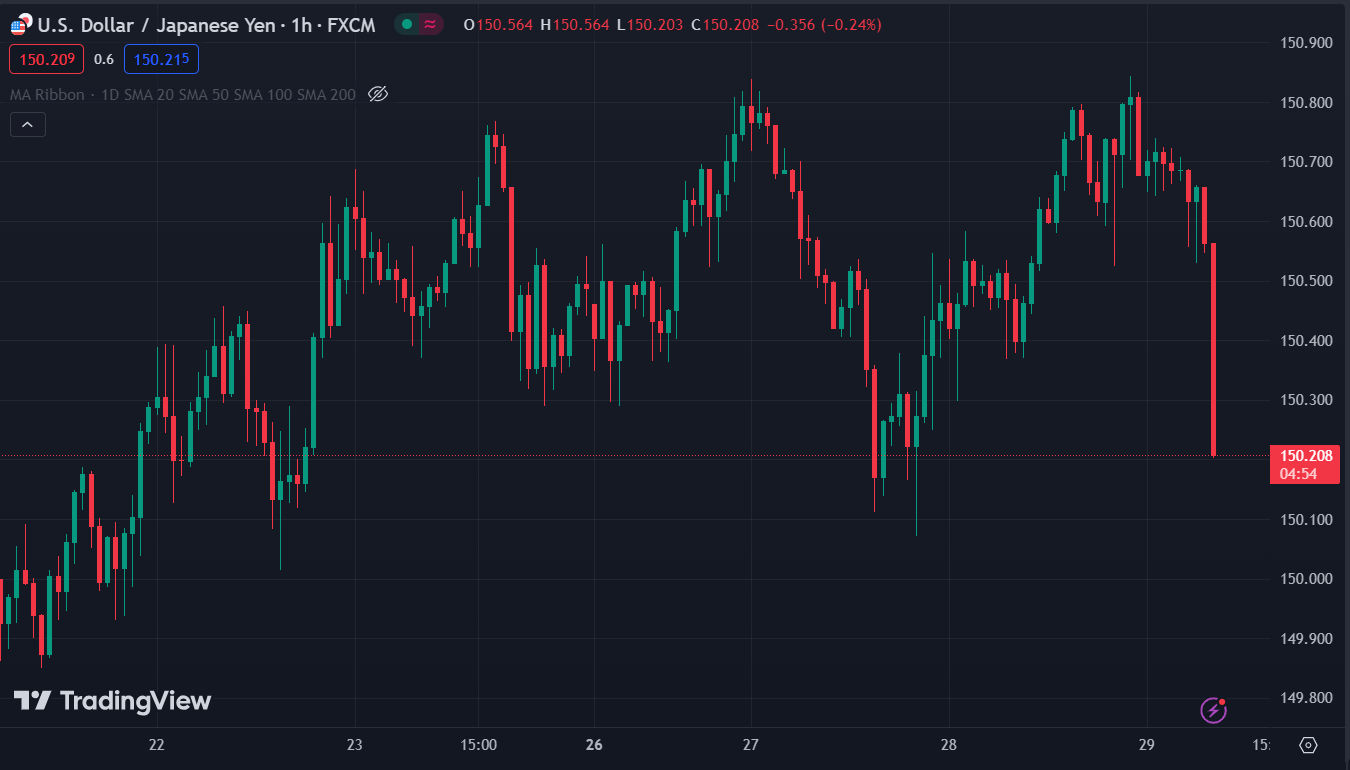Click the open value O150.564 in header
This screenshot has height=770, width=1350.
point(498,25)
